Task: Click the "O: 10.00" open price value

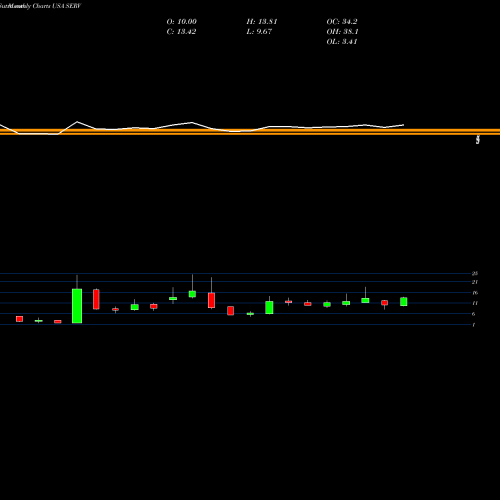Action: coord(182,22)
